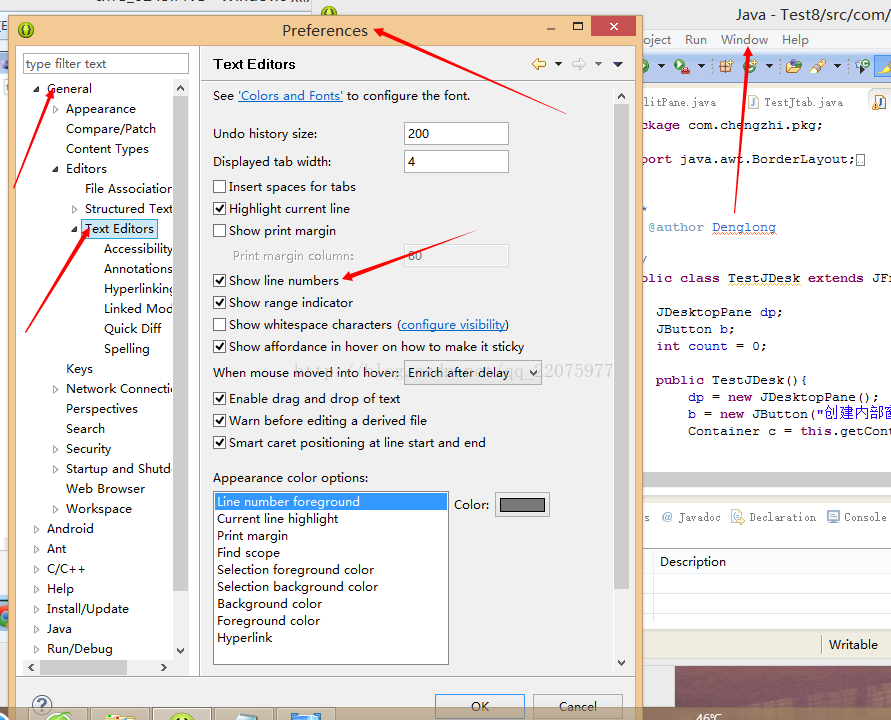Open the hover behavior 'Enrich after delay' dropdown

pyautogui.click(x=473, y=373)
